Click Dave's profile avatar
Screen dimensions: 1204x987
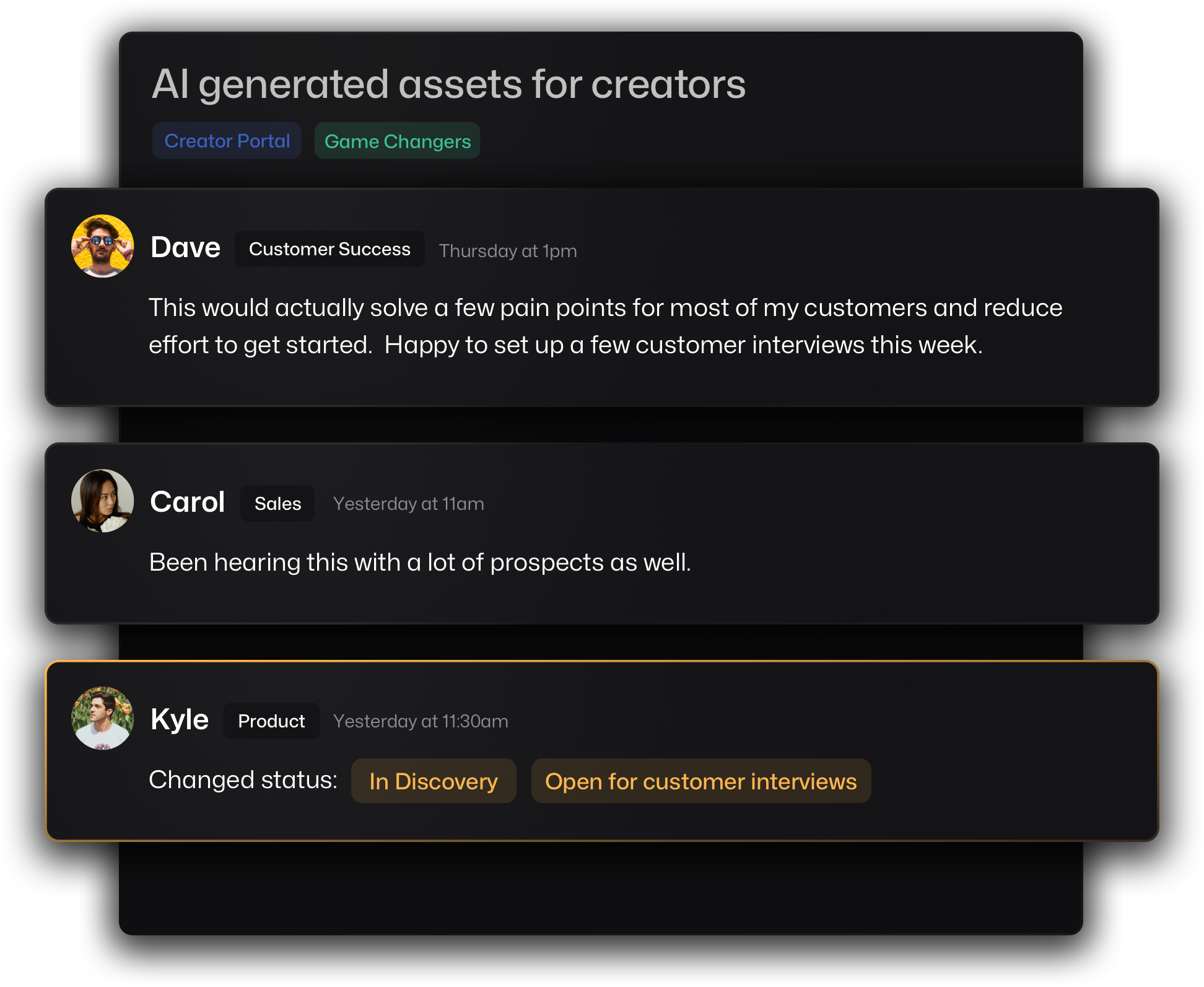pos(102,246)
